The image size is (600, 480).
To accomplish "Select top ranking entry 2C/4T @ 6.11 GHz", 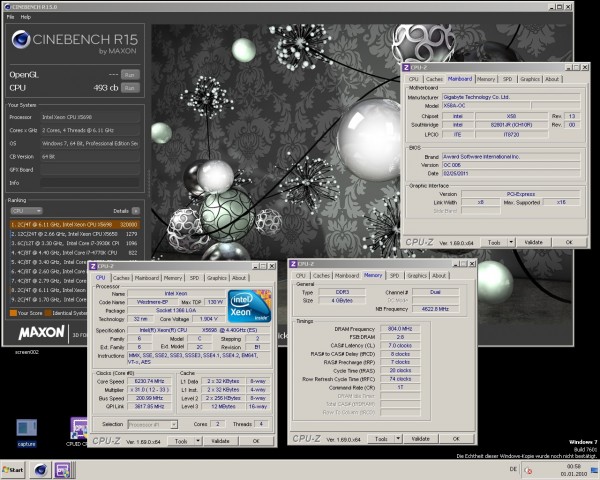I will (x=75, y=224).
